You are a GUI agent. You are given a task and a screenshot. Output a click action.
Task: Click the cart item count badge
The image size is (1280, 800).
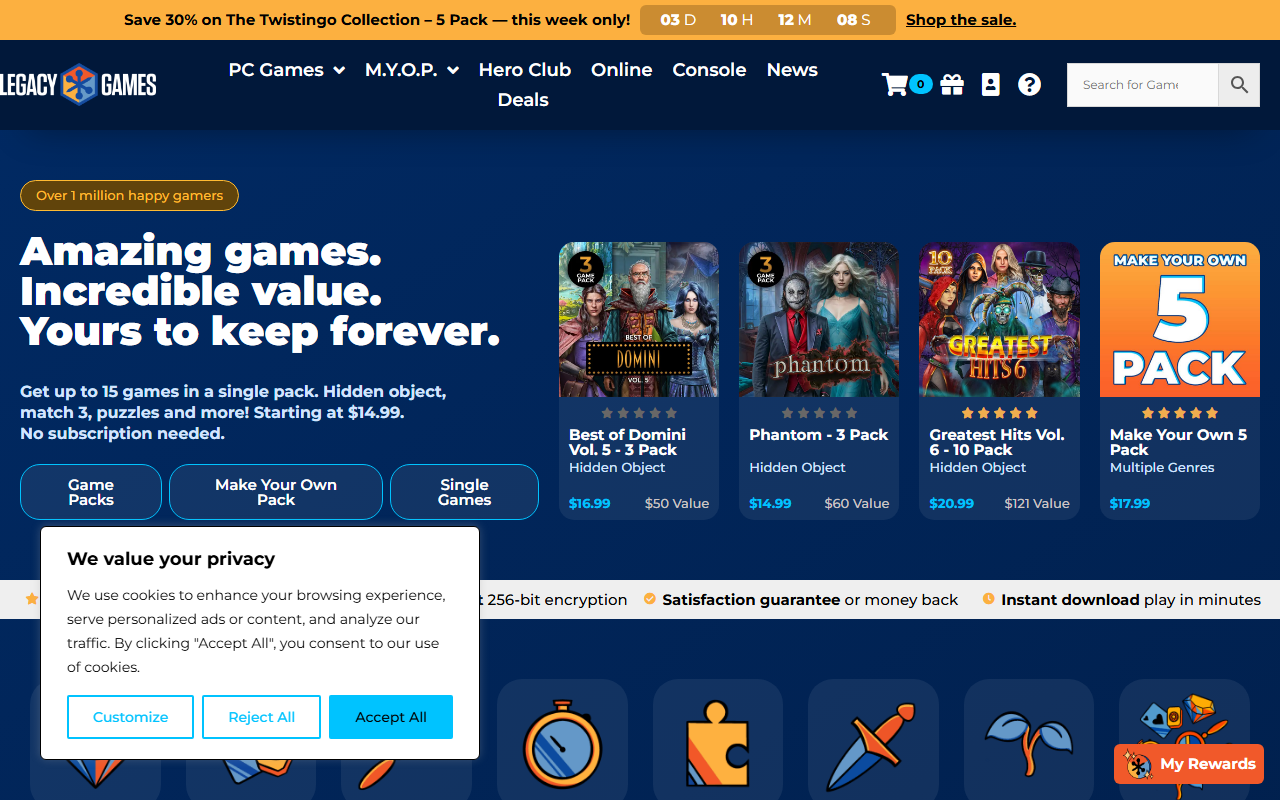(x=921, y=85)
